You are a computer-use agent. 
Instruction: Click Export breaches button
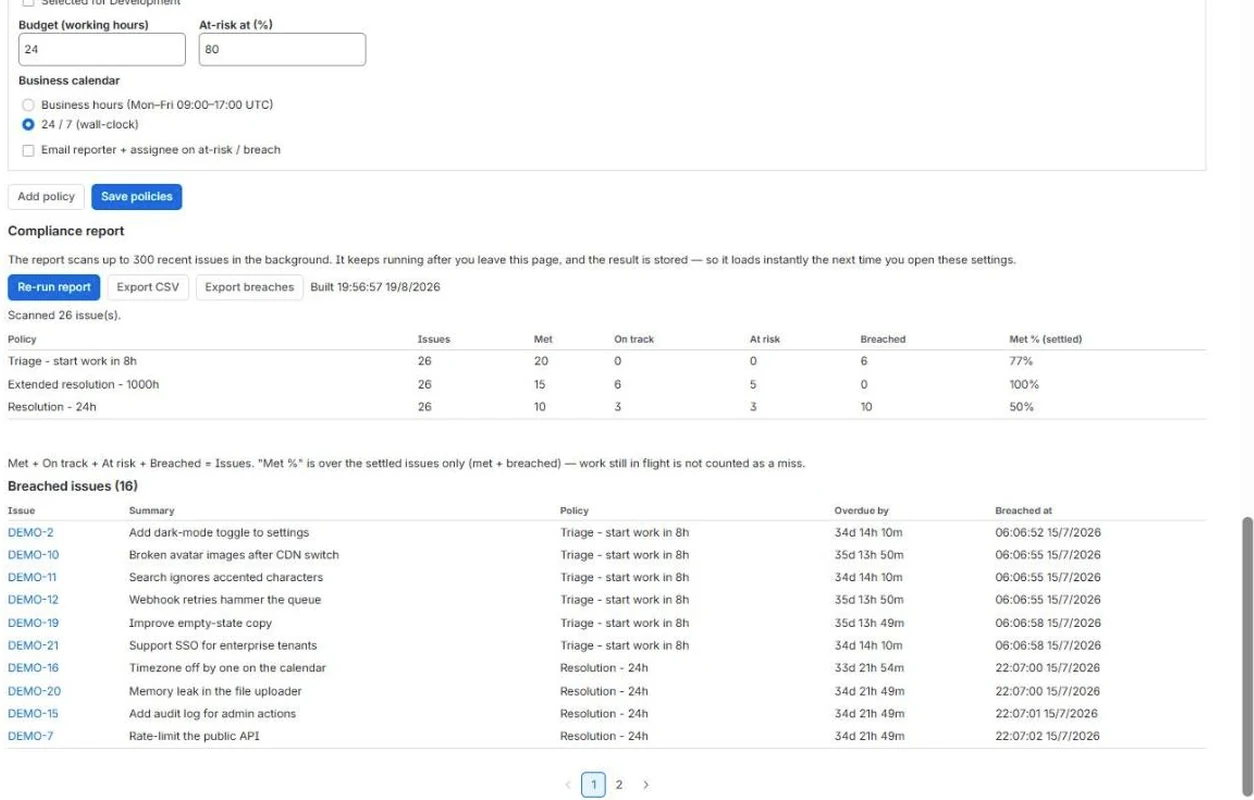(249, 287)
